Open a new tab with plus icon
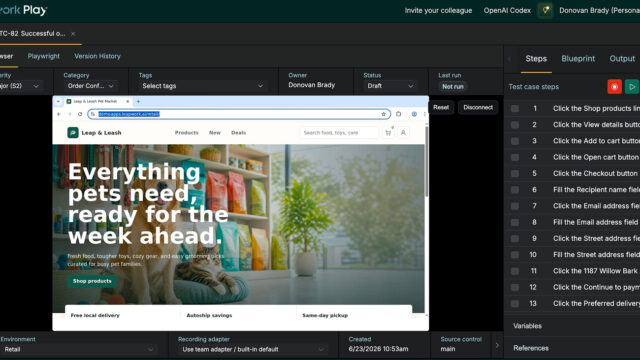Image resolution: width=640 pixels, height=360 pixels. [x=138, y=101]
